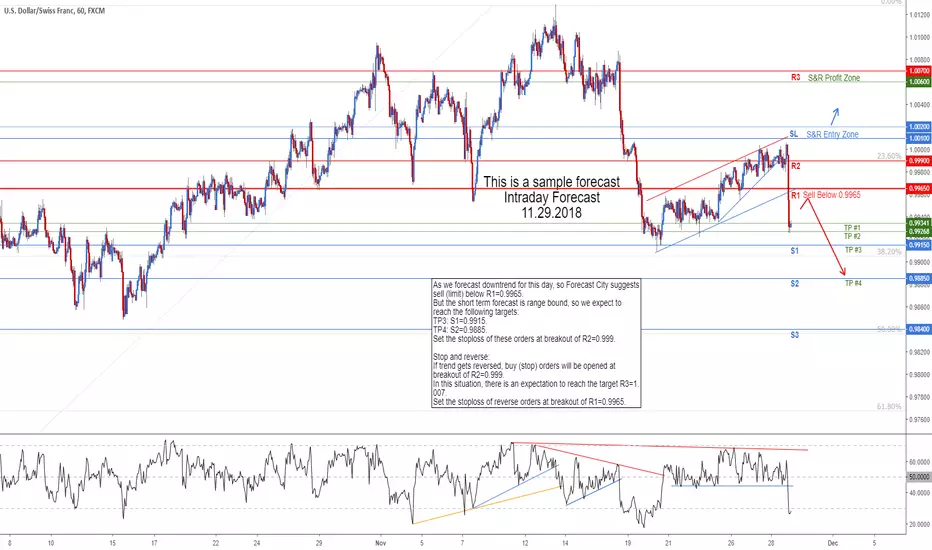The height and width of the screenshot is (550, 932).
Task: Select the 61.80% Fibonacci label
Action: click(x=889, y=406)
